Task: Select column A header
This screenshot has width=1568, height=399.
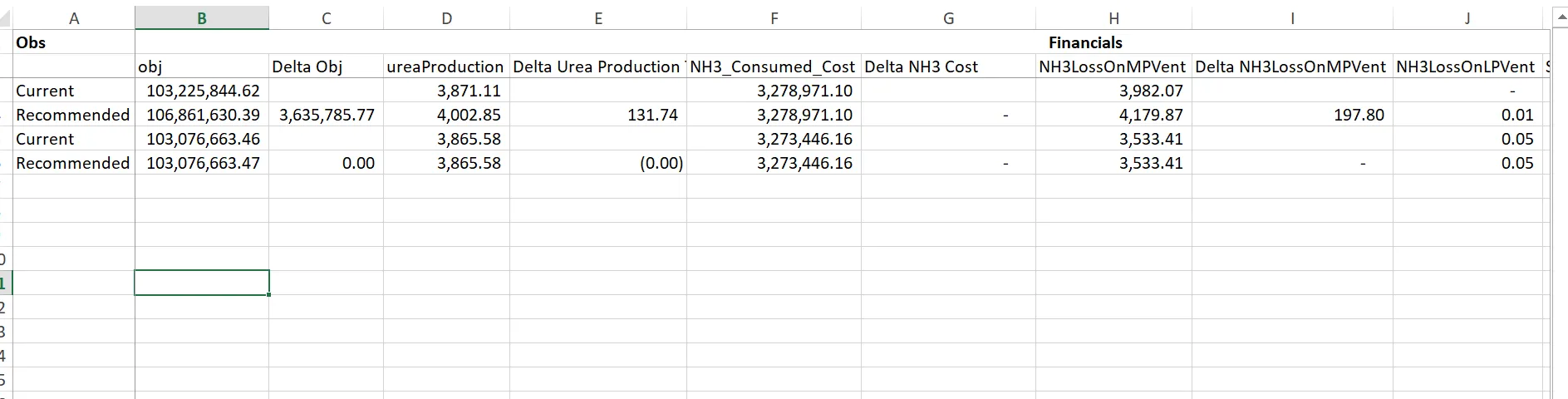Action: click(74, 18)
